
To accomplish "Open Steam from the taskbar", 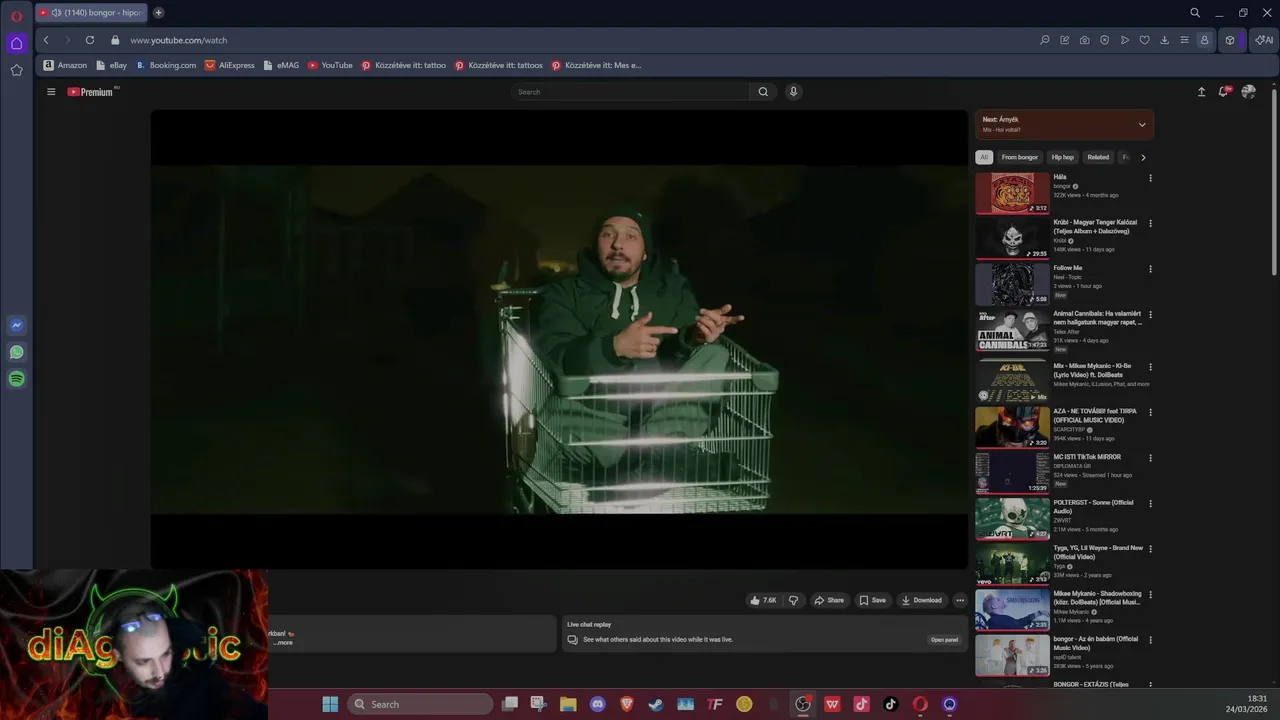I will coord(656,704).
